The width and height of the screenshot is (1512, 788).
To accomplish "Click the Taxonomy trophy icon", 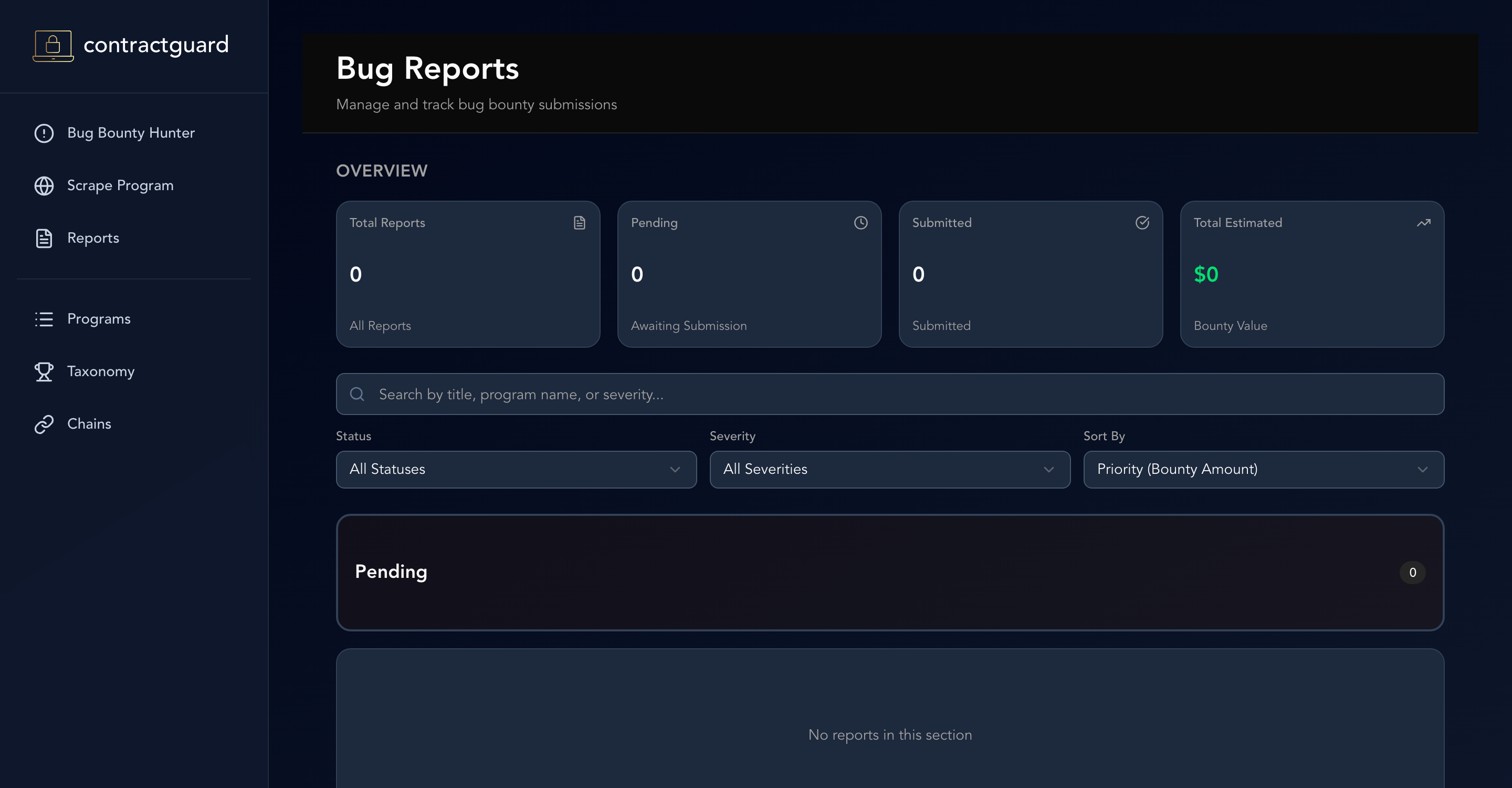I will 44,372.
